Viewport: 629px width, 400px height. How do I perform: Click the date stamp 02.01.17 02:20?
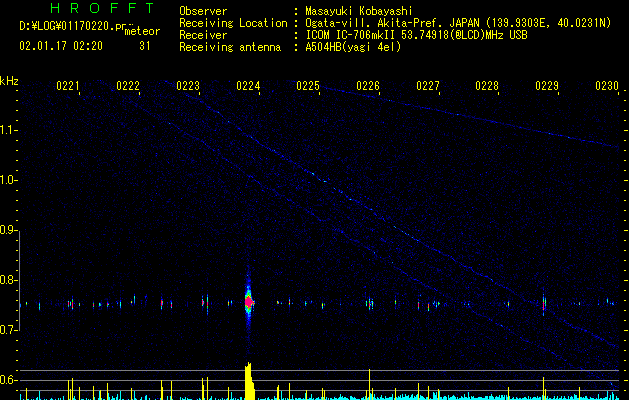coord(61,46)
